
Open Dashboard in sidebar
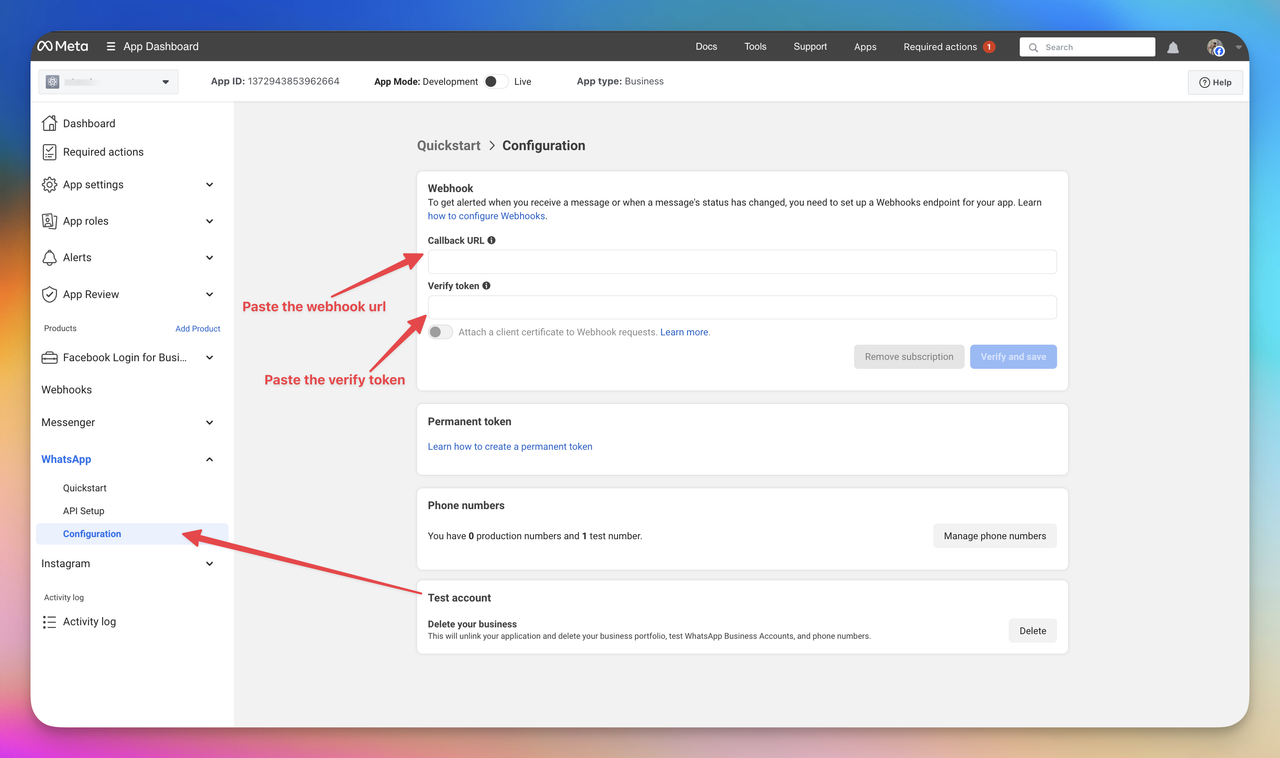(89, 124)
